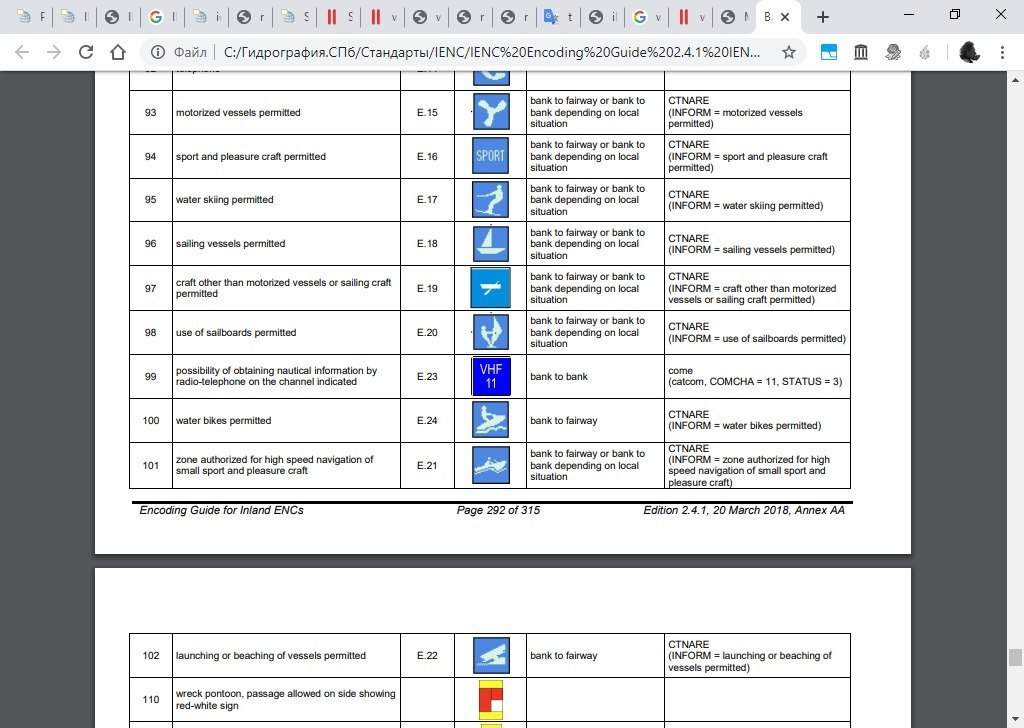
Task: Click the rowing craft sign image E.19
Action: pos(490,288)
